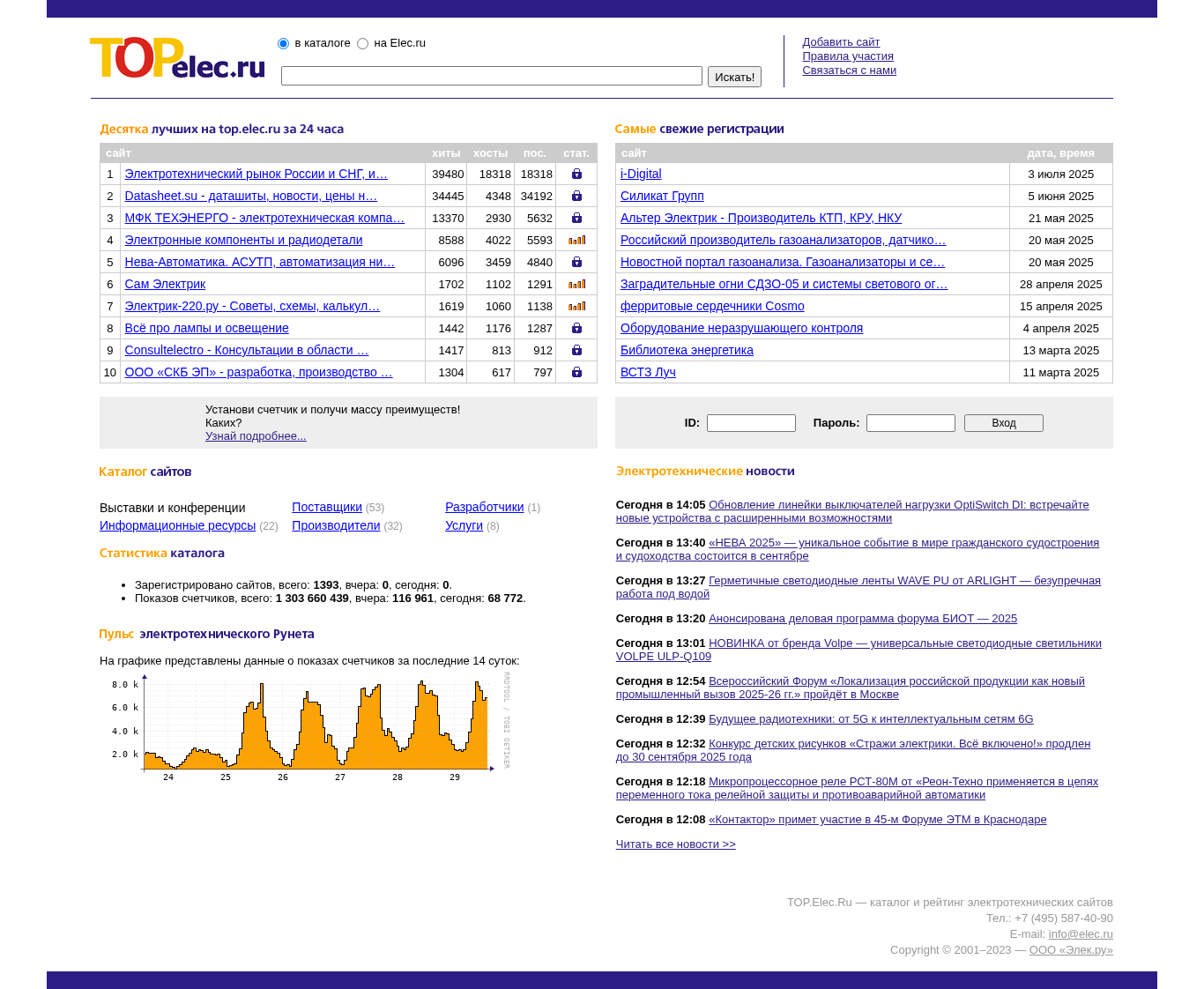
Task: Open «Читать все новости >>» link
Action: 675,844
